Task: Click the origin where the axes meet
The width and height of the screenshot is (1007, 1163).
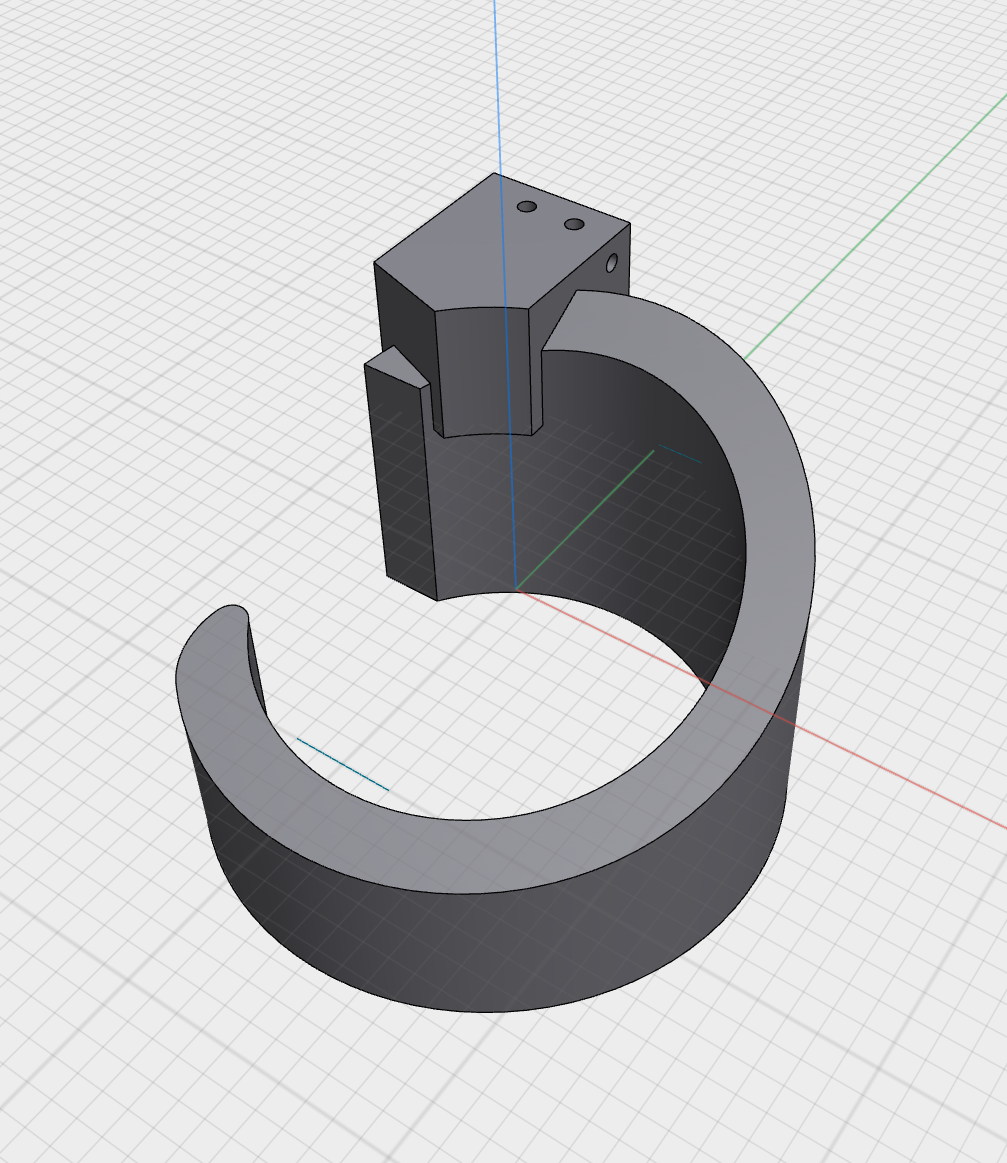Action: [x=516, y=589]
